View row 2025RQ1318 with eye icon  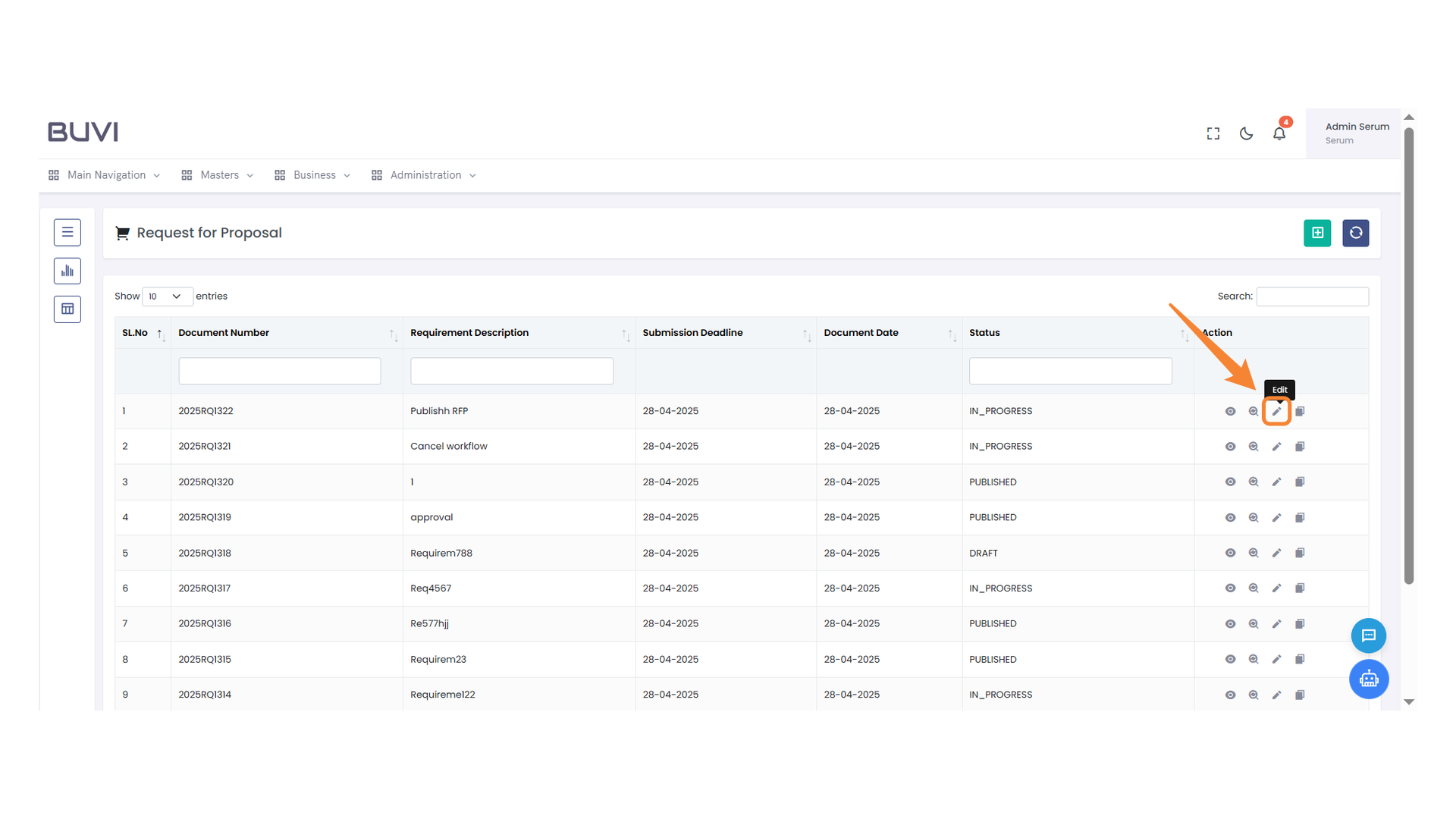tap(1230, 553)
